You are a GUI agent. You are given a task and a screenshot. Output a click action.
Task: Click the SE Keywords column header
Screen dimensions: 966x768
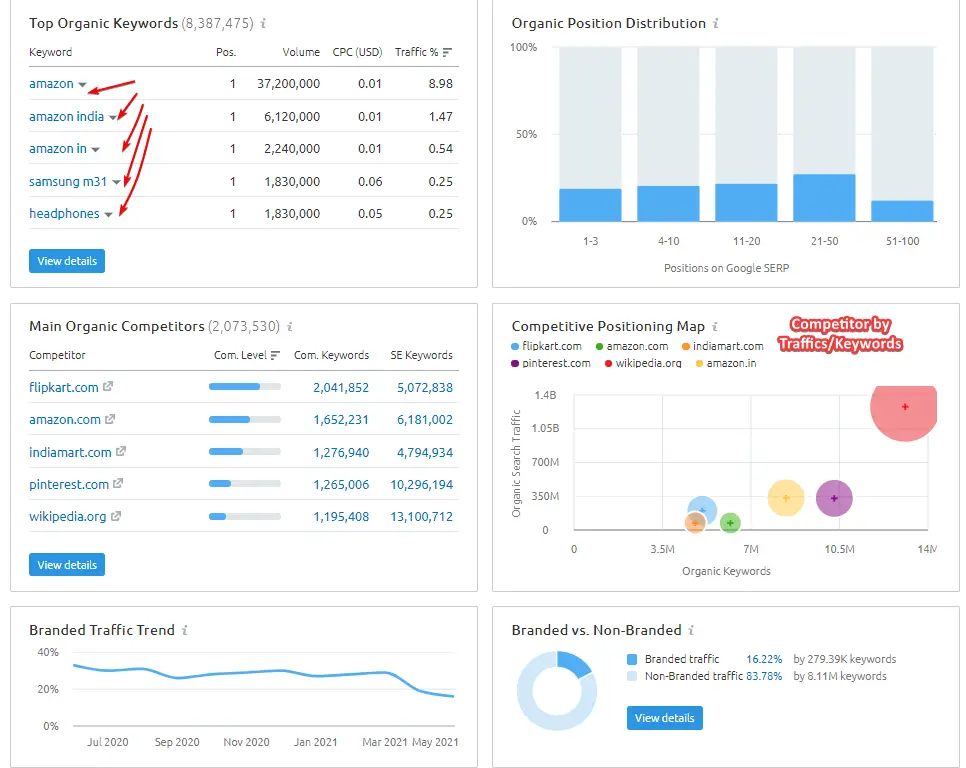pos(421,355)
